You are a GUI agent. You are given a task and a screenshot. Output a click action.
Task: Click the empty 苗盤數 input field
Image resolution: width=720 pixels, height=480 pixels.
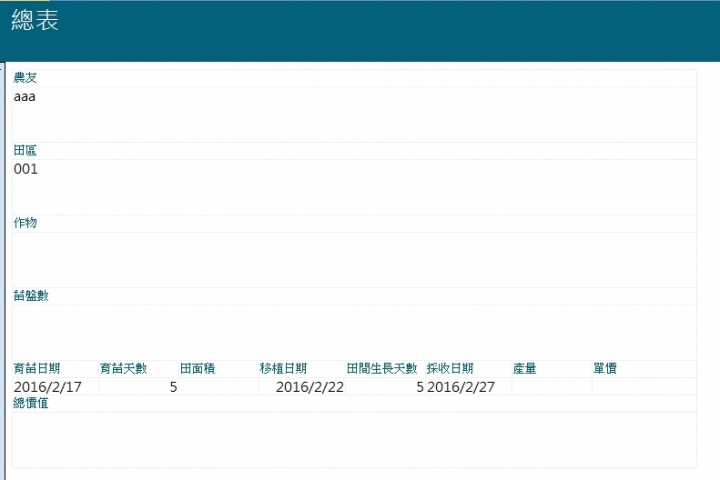pyautogui.click(x=354, y=332)
